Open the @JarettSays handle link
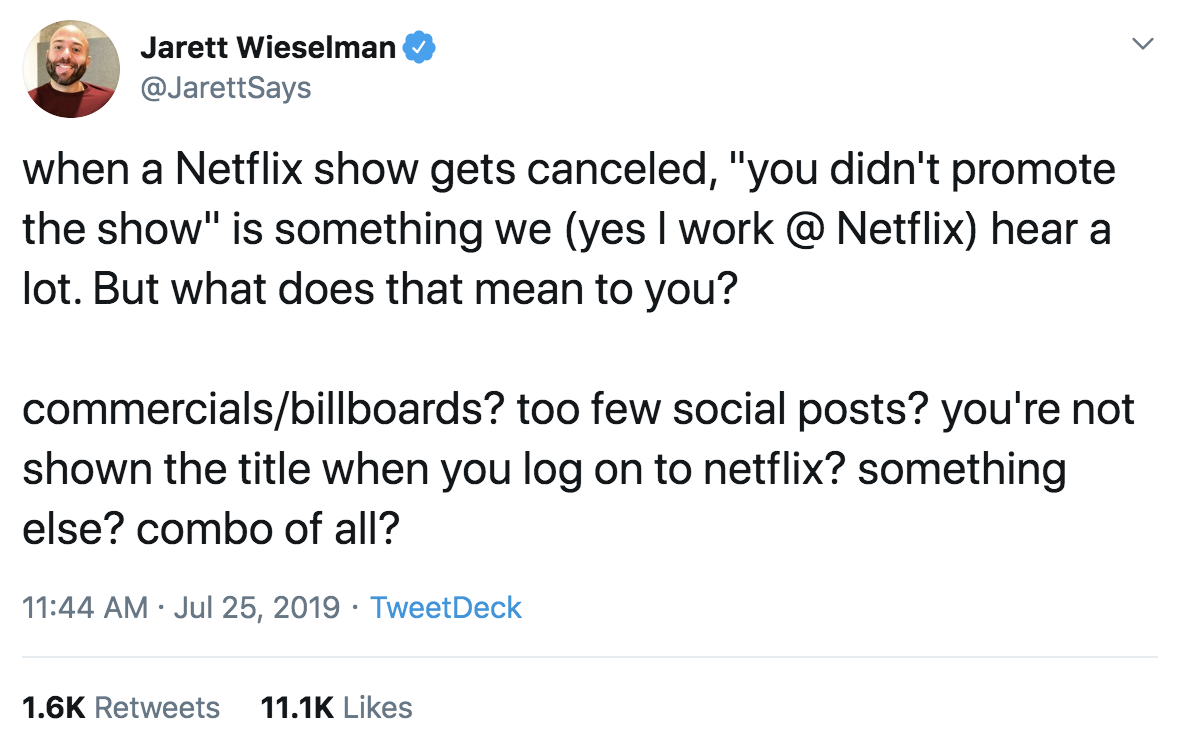 point(226,88)
